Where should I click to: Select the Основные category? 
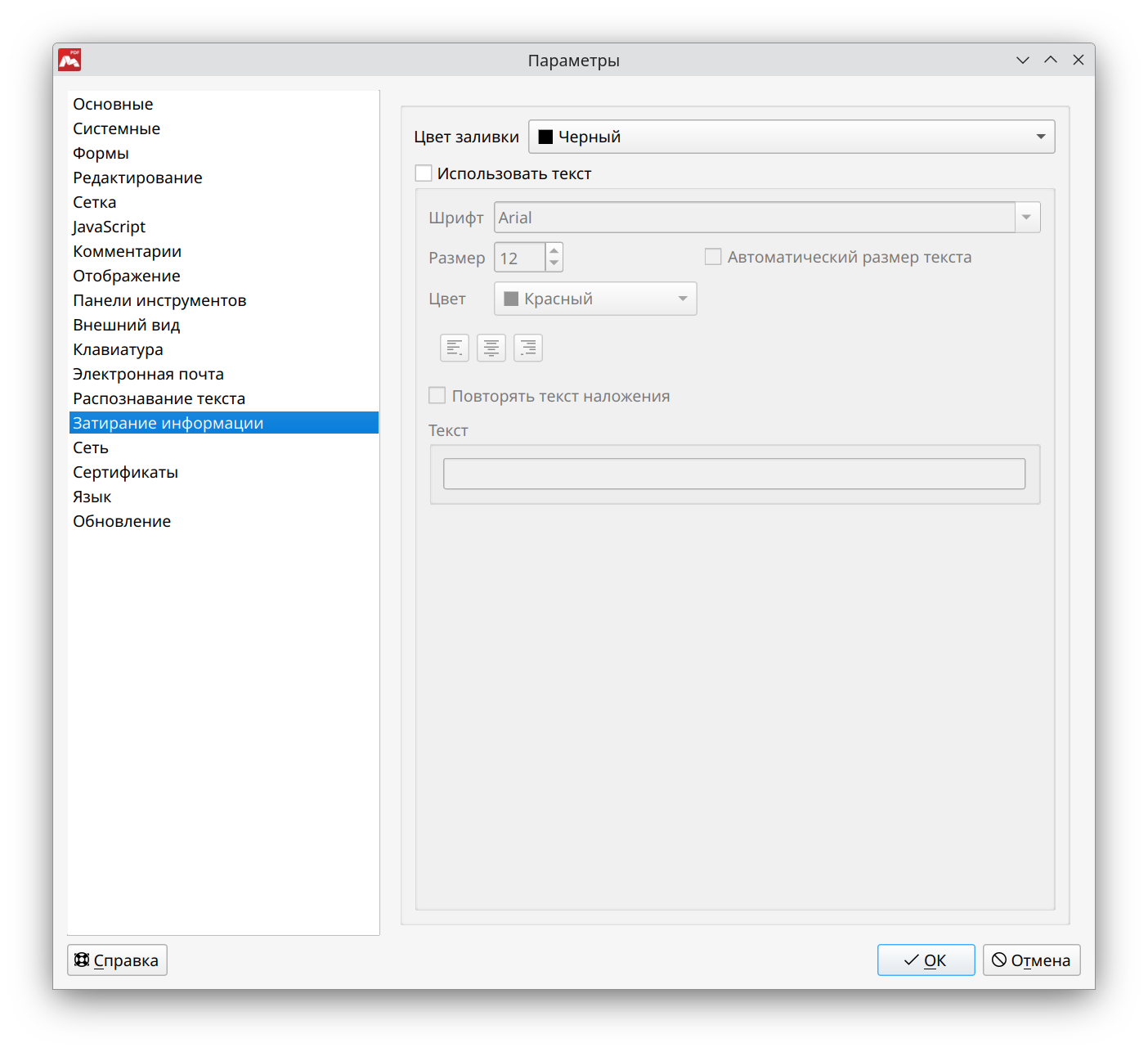(x=223, y=104)
